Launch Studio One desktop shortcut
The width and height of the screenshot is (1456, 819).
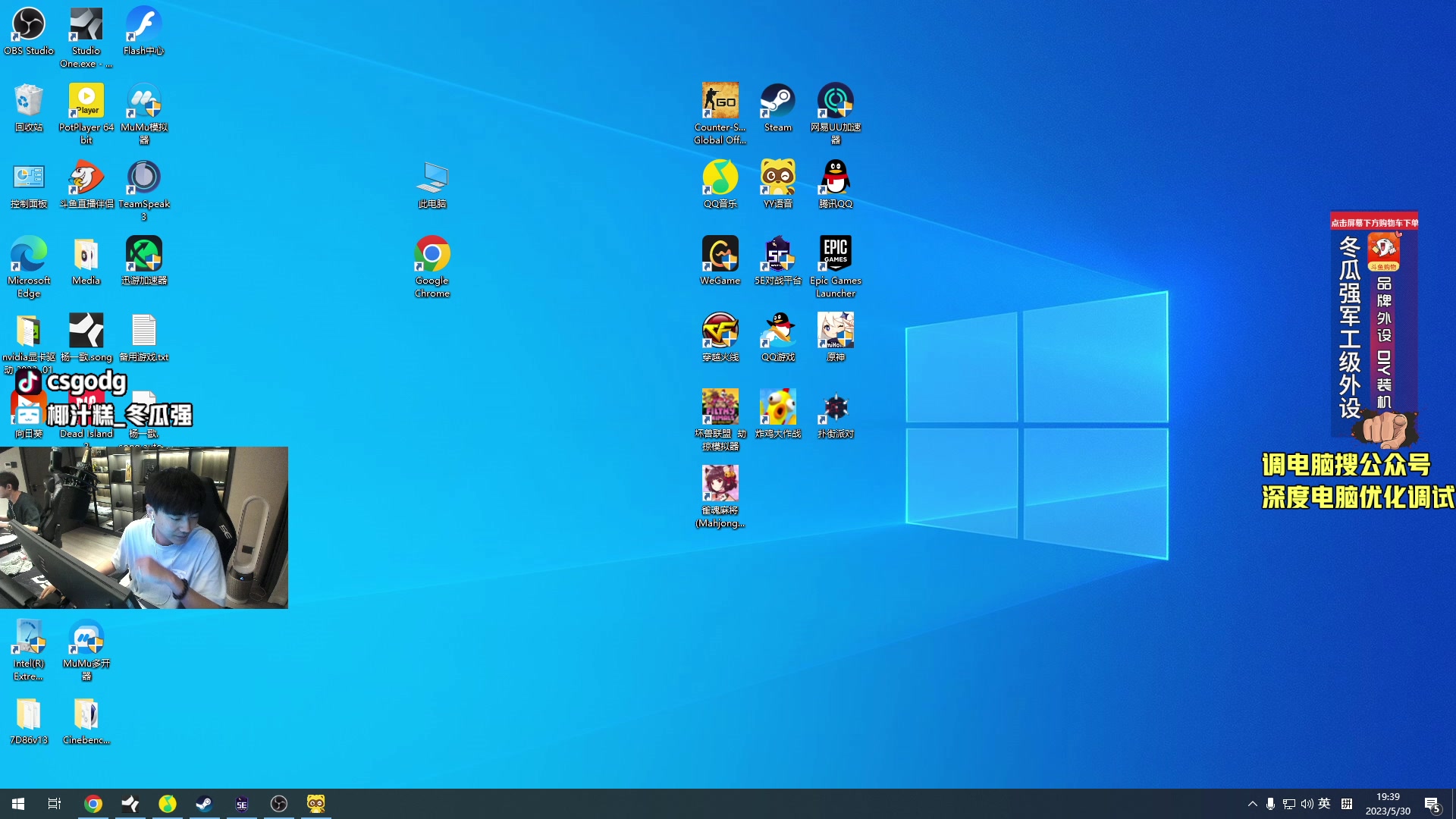[x=86, y=37]
